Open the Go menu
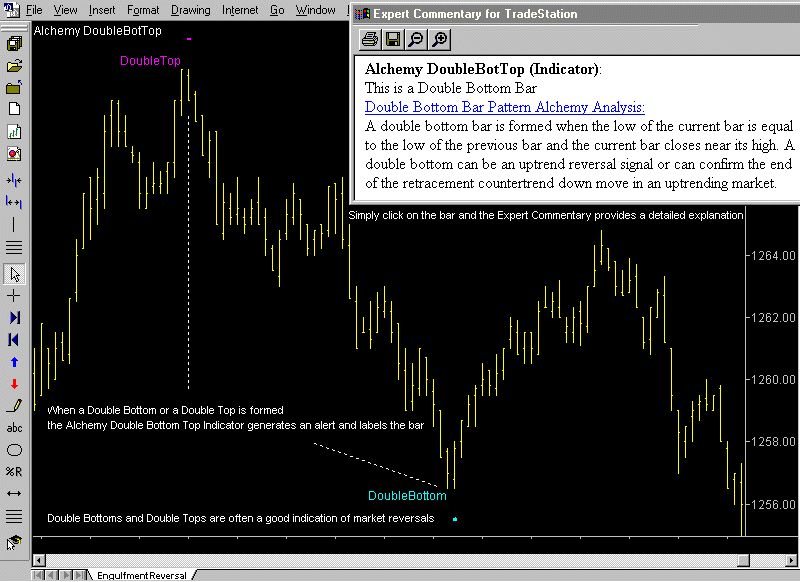Screen dimensions: 800x582 (x=277, y=10)
